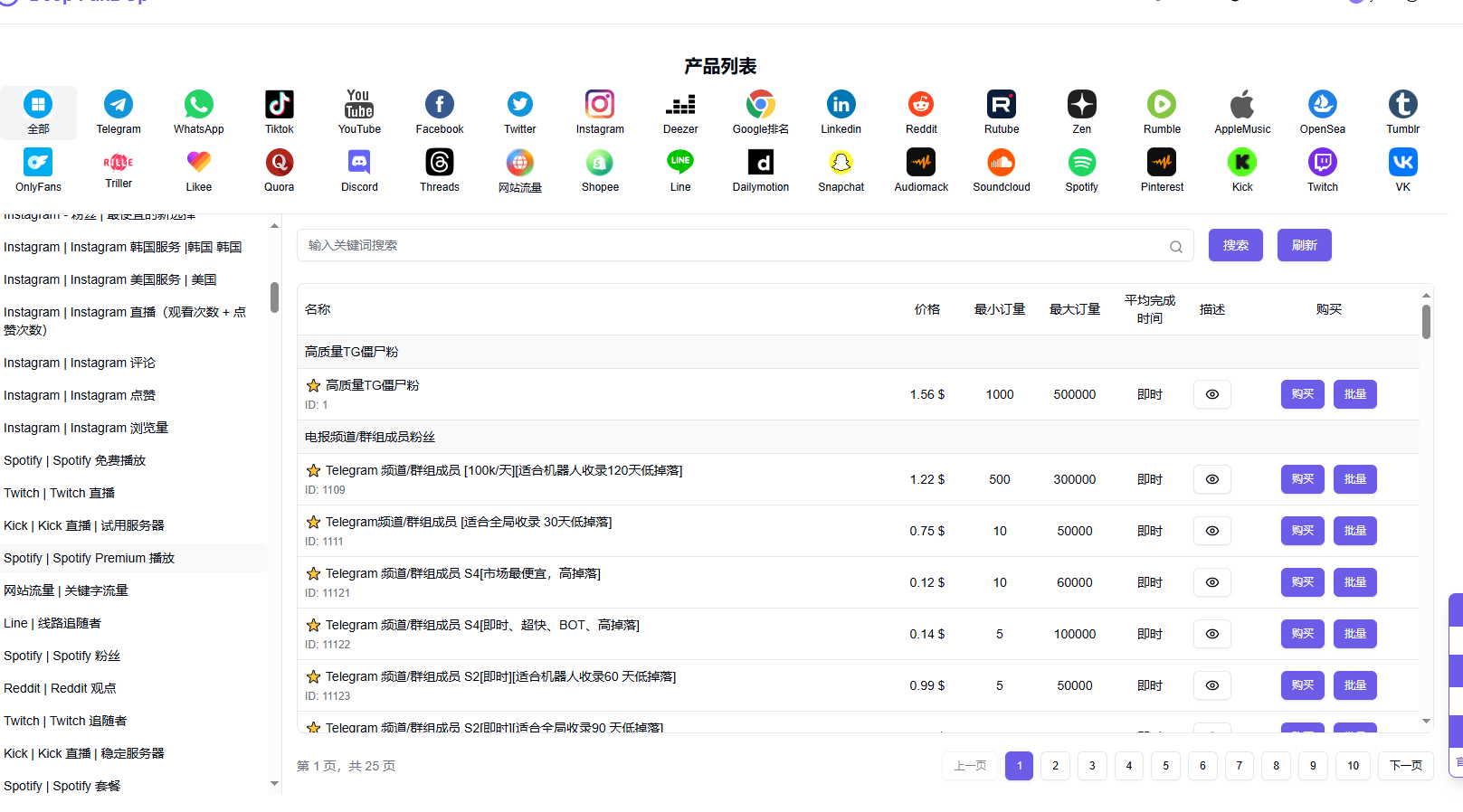Choose the Snapchat ghost icon
Screen dimensions: 1463x812
pos(841,162)
